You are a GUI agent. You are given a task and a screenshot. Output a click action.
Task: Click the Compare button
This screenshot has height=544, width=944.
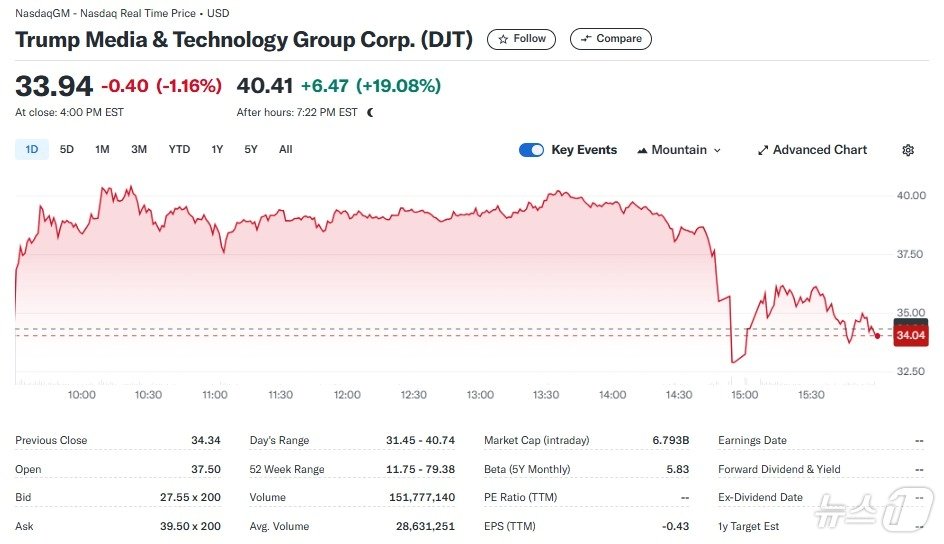coord(610,39)
